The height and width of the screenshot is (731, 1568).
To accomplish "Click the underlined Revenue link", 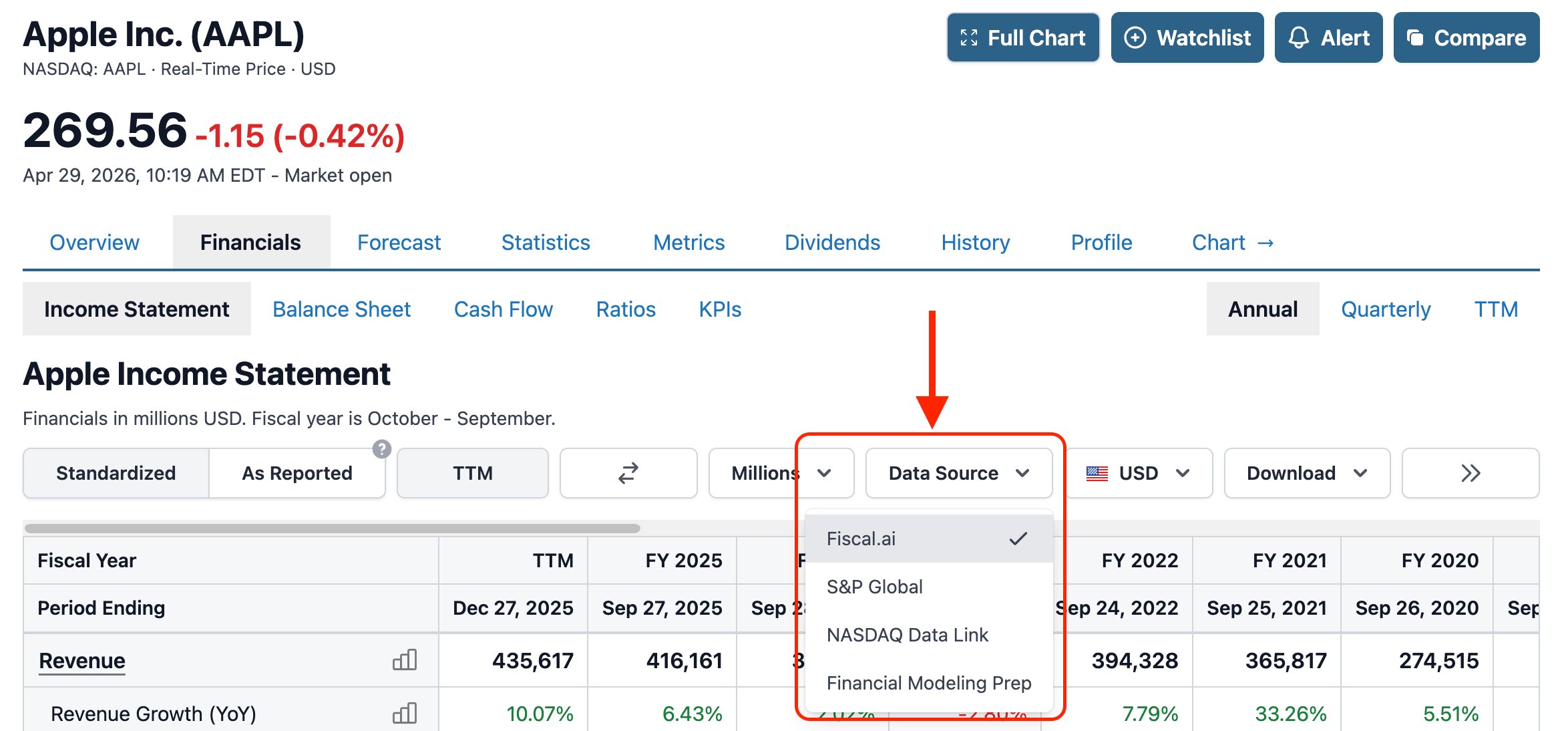I will coord(82,661).
